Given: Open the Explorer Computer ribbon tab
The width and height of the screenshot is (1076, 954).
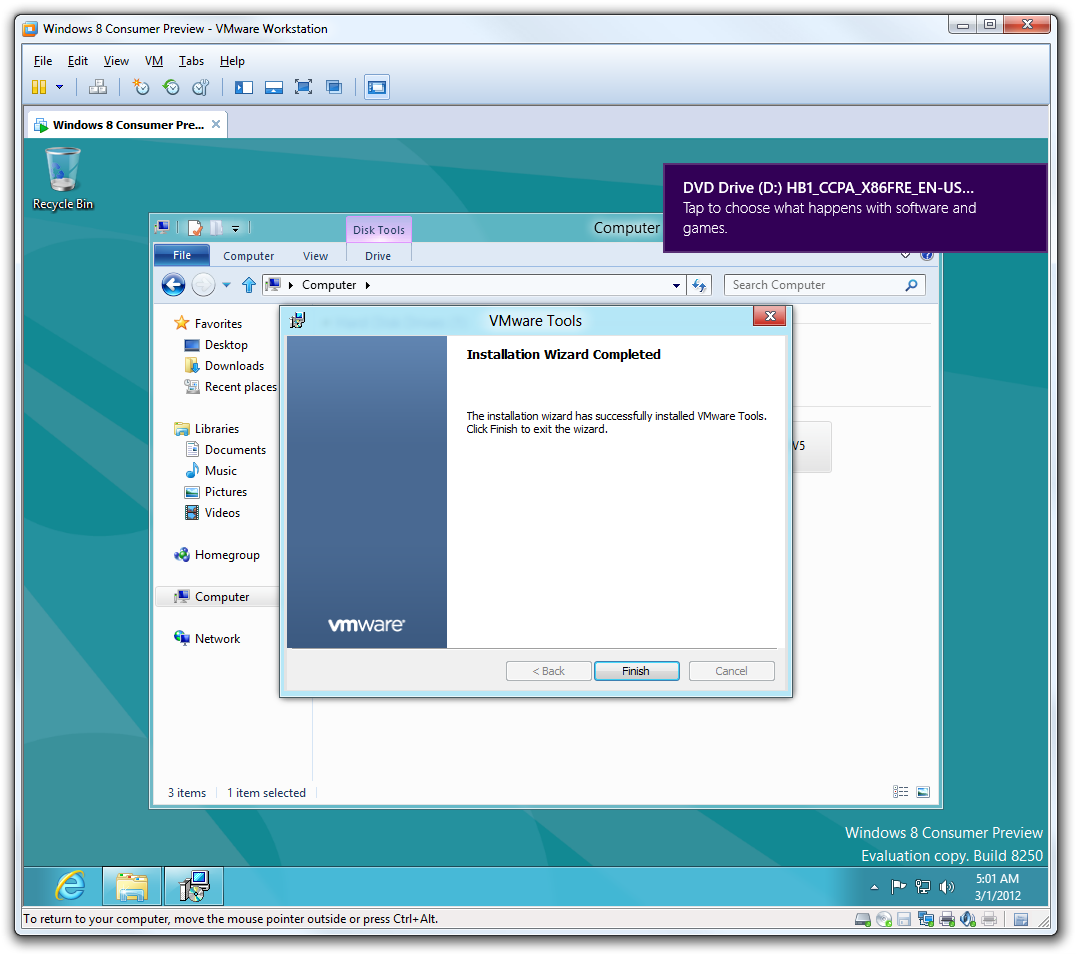Looking at the screenshot, I should (248, 256).
